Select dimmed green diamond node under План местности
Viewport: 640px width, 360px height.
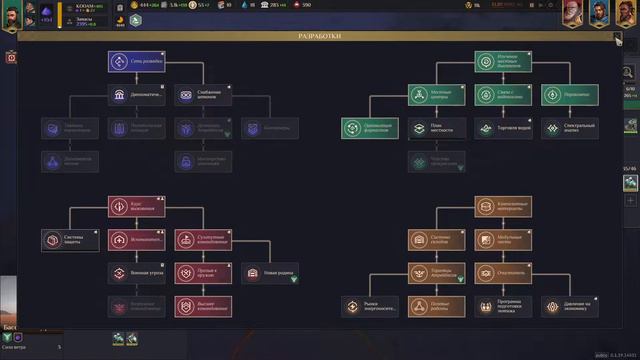pyautogui.click(x=436, y=162)
